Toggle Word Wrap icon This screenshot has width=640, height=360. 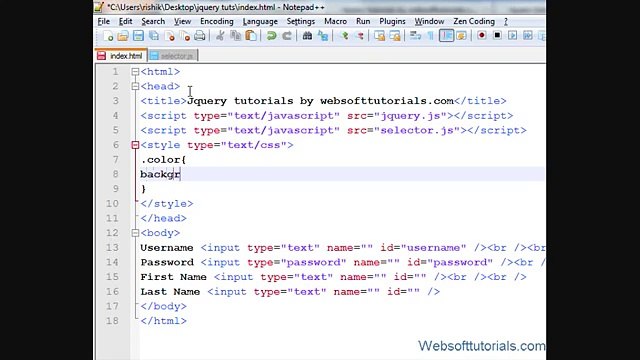pyautogui.click(x=415, y=36)
